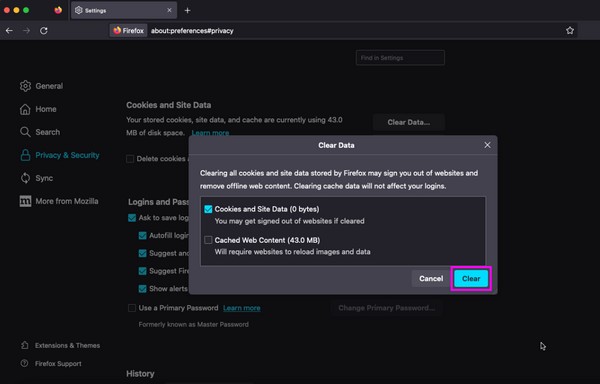Screen dimensions: 600x384
Task: Toggle Autofill logins checkbox
Action: click(x=142, y=236)
